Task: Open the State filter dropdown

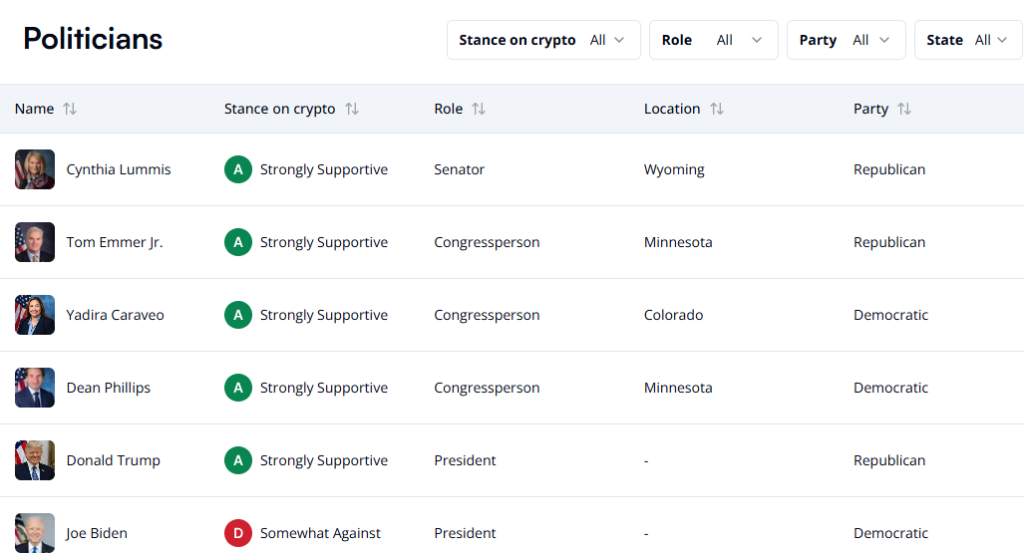Action: (x=968, y=40)
